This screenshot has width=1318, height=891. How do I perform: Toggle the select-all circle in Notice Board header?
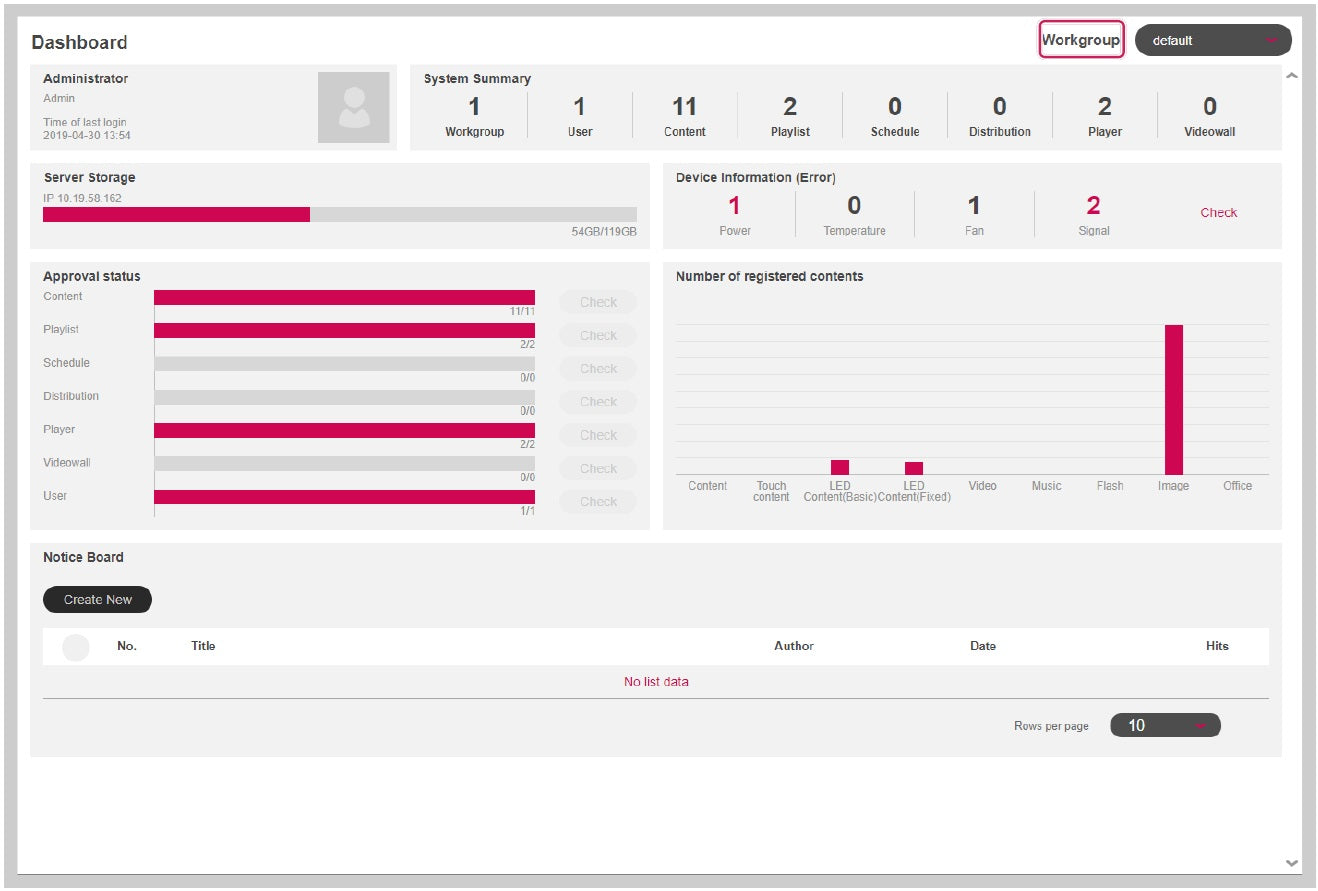pyautogui.click(x=76, y=647)
